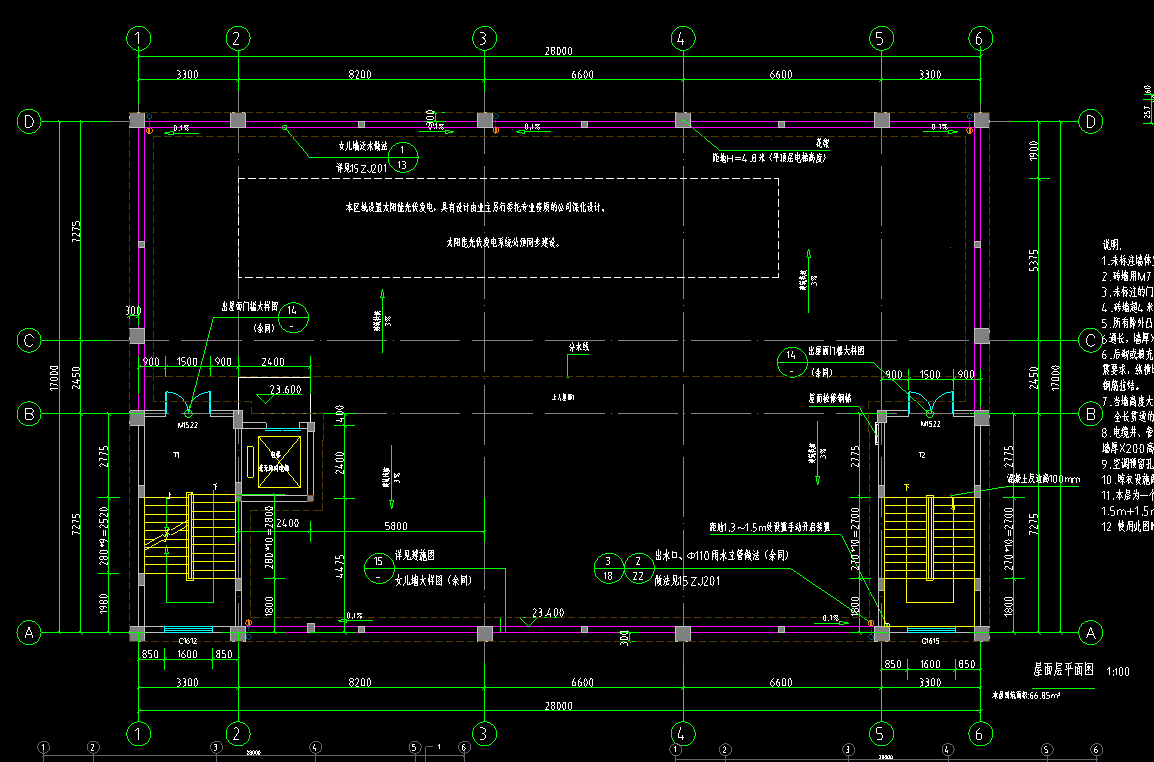Screen dimensions: 1154x762
Task: Select the left M1522 double door symbol
Action: [189, 402]
